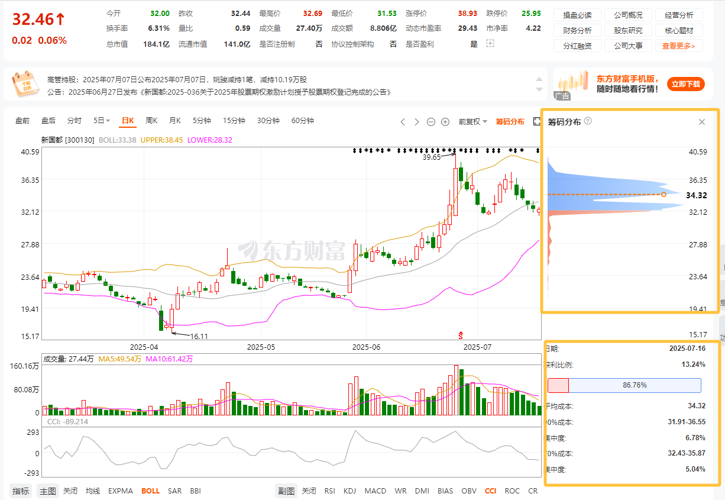The height and width of the screenshot is (500, 725).
Task: Enable the BBI main indicator
Action: coord(196,491)
